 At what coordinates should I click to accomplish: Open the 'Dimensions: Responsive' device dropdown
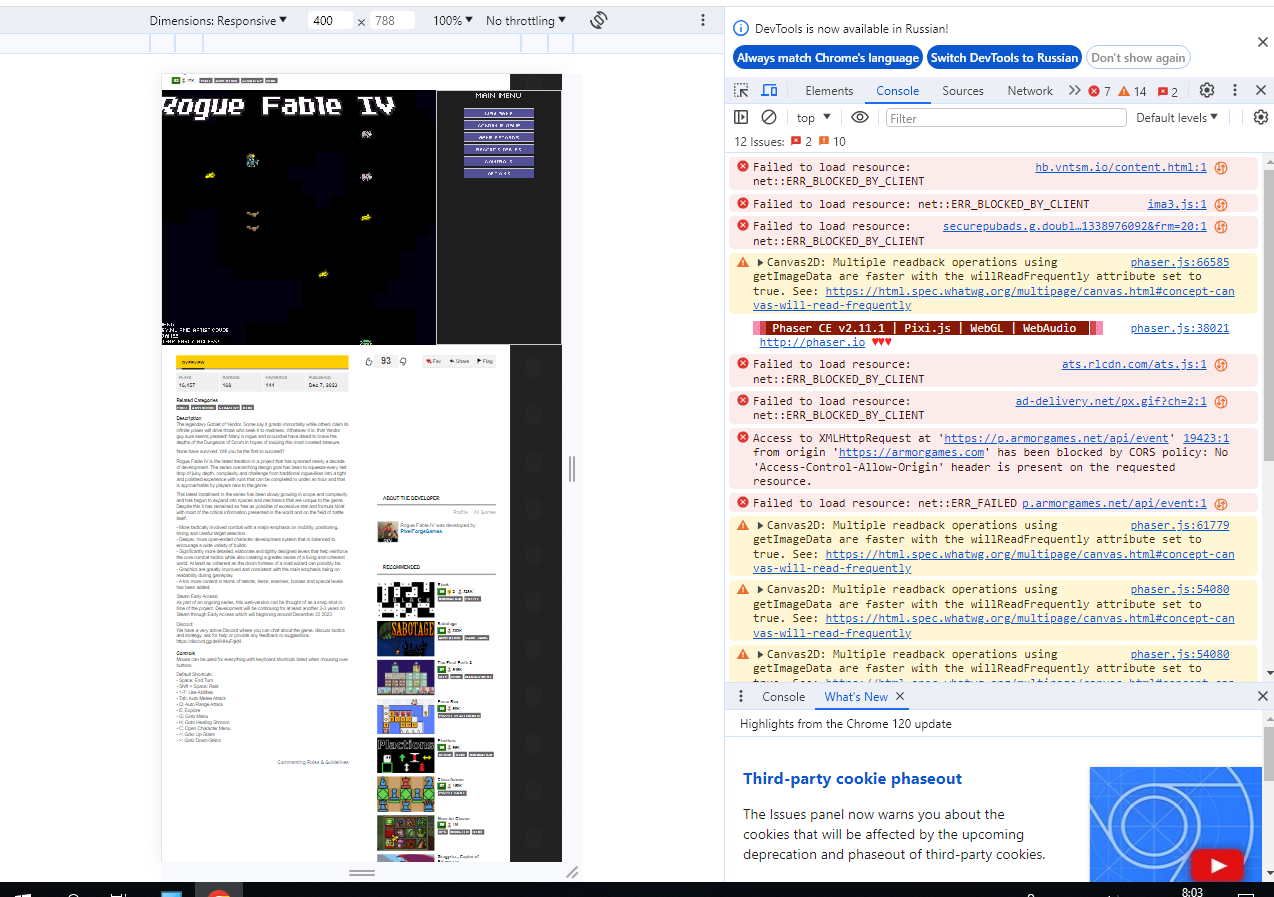pyautogui.click(x=218, y=20)
